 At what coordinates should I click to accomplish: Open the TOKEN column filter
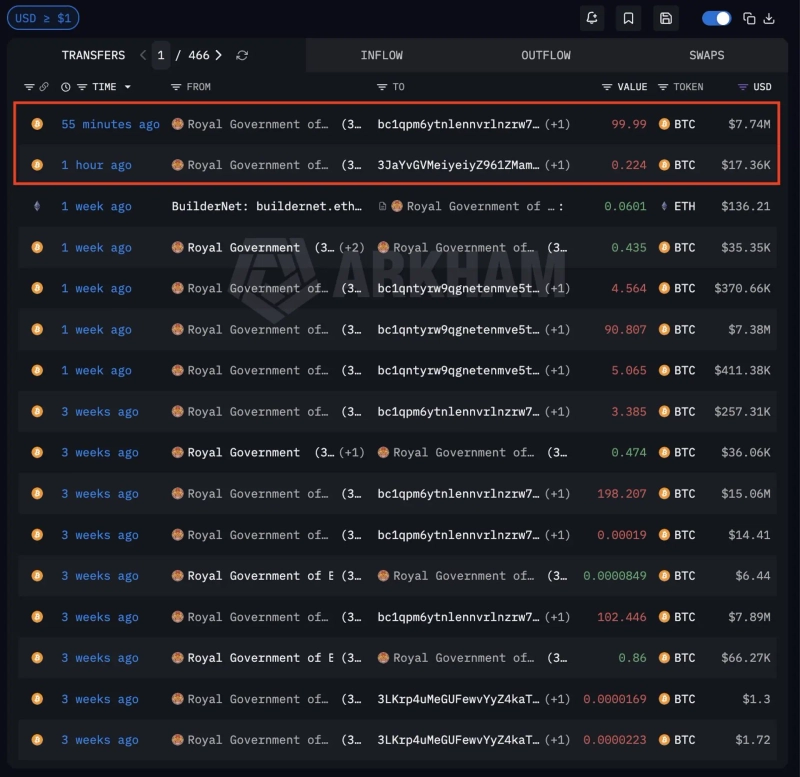click(x=663, y=87)
